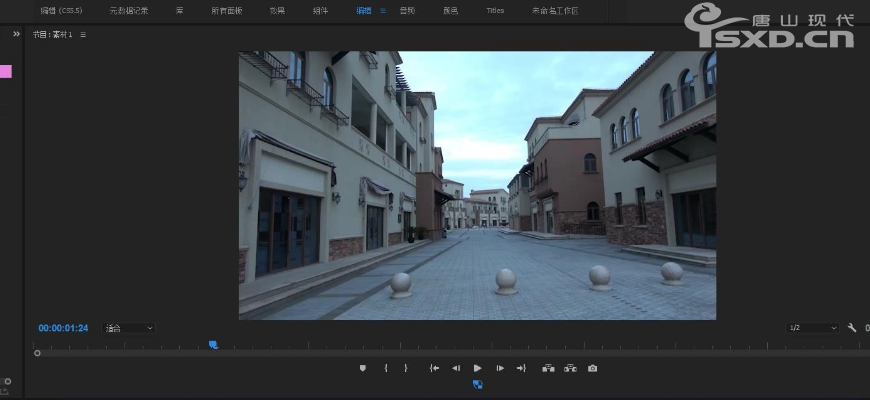Click the Add Marker icon

coord(363,368)
